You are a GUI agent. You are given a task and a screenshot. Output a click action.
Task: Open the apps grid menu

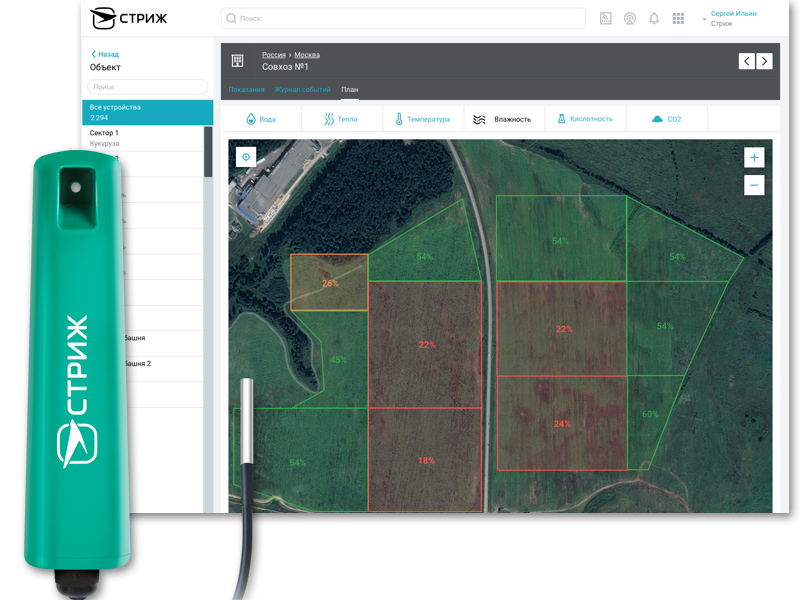[x=678, y=19]
